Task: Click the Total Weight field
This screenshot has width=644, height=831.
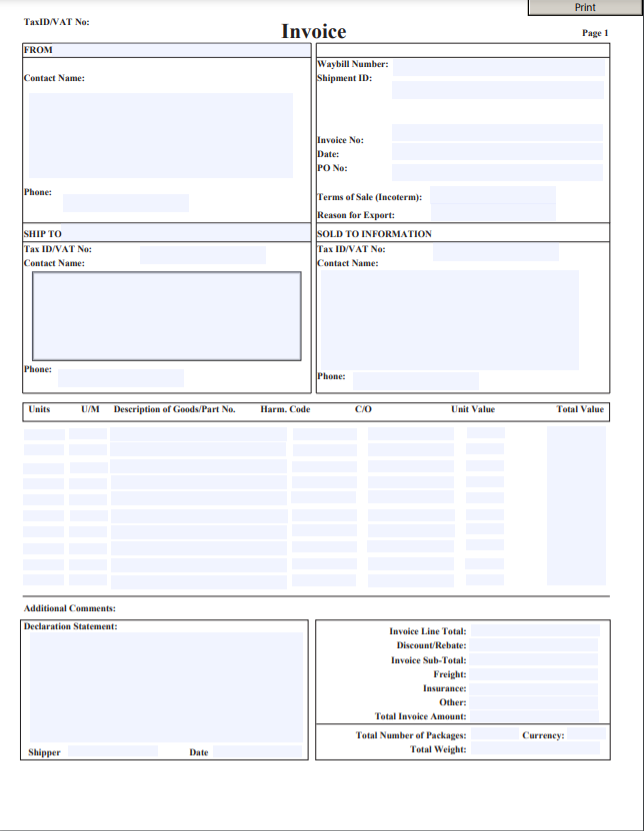Action: pos(534,749)
